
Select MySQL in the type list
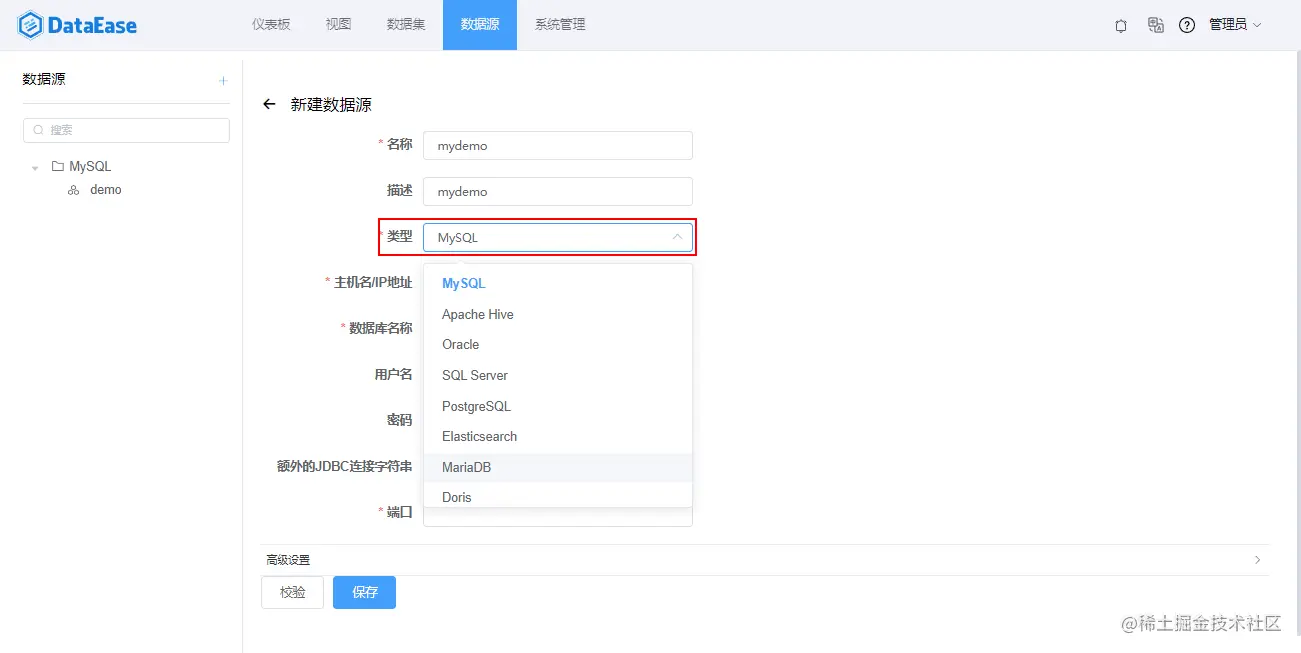click(558, 284)
